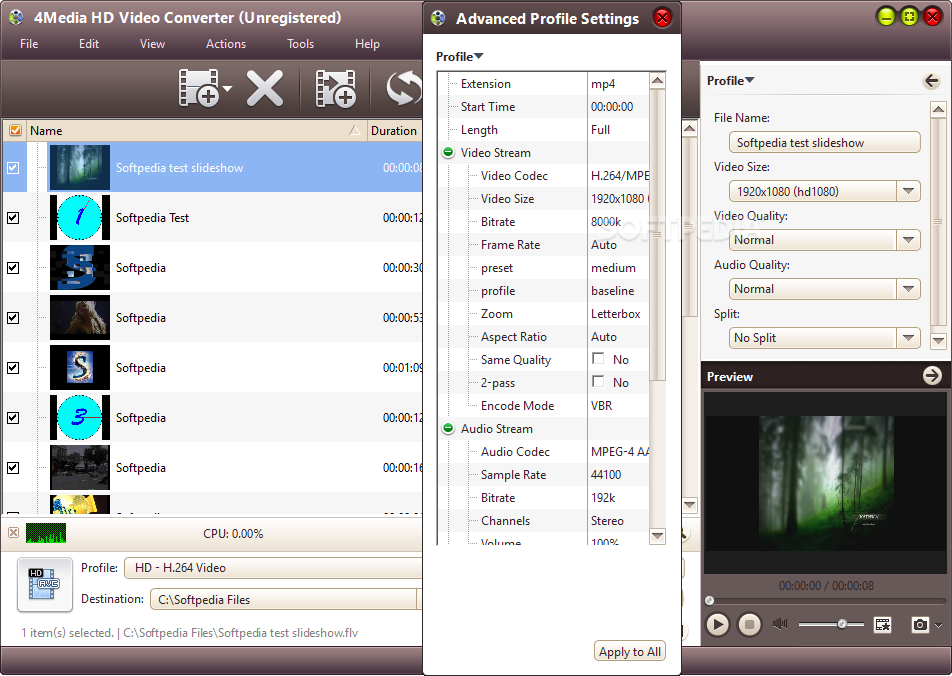952x676 pixels.
Task: Click the Add File toolbar icon
Action: [x=199, y=88]
